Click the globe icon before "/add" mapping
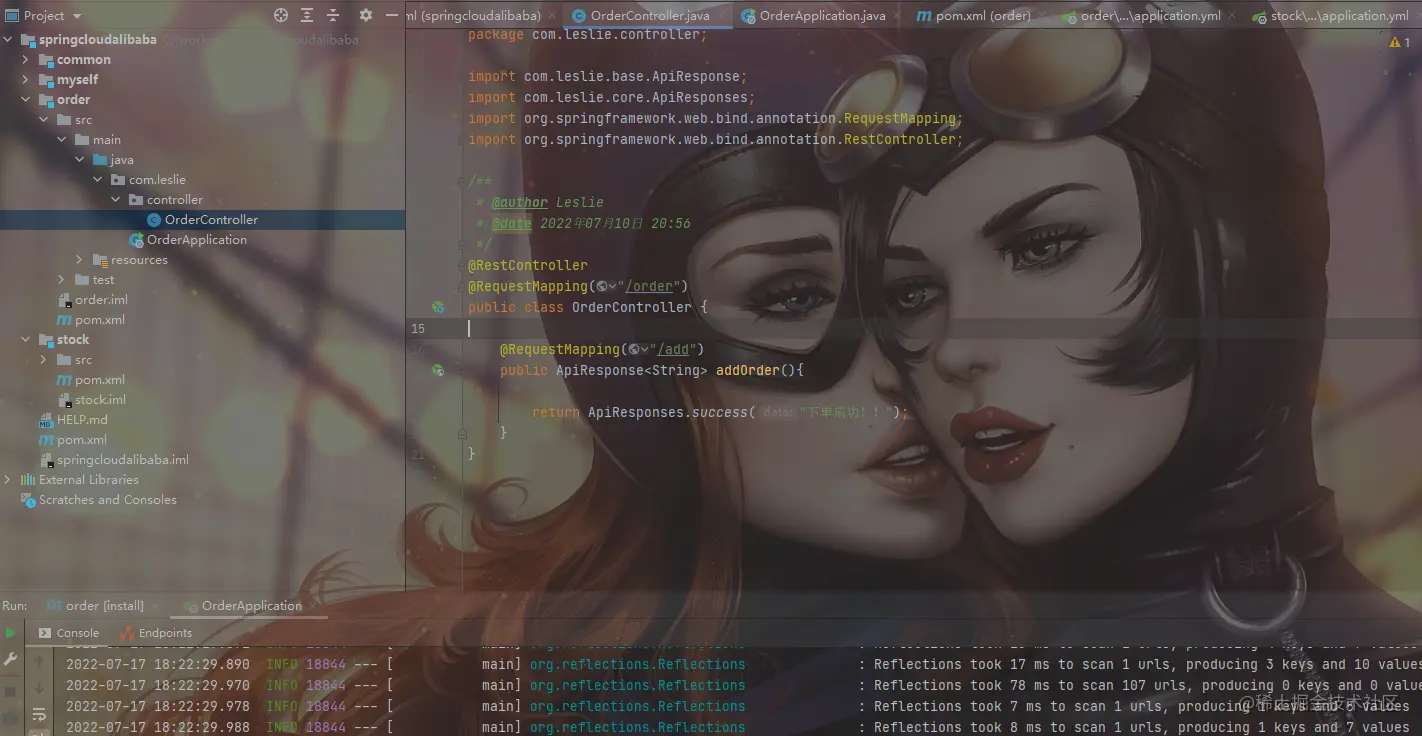The height and width of the screenshot is (736, 1422). point(636,349)
